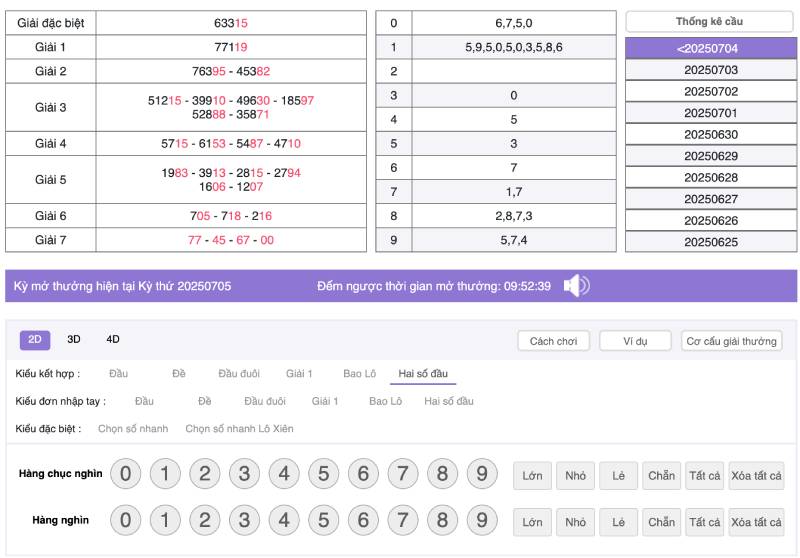Select draw date 20250703 from list
This screenshot has width=800, height=558.
(x=711, y=70)
